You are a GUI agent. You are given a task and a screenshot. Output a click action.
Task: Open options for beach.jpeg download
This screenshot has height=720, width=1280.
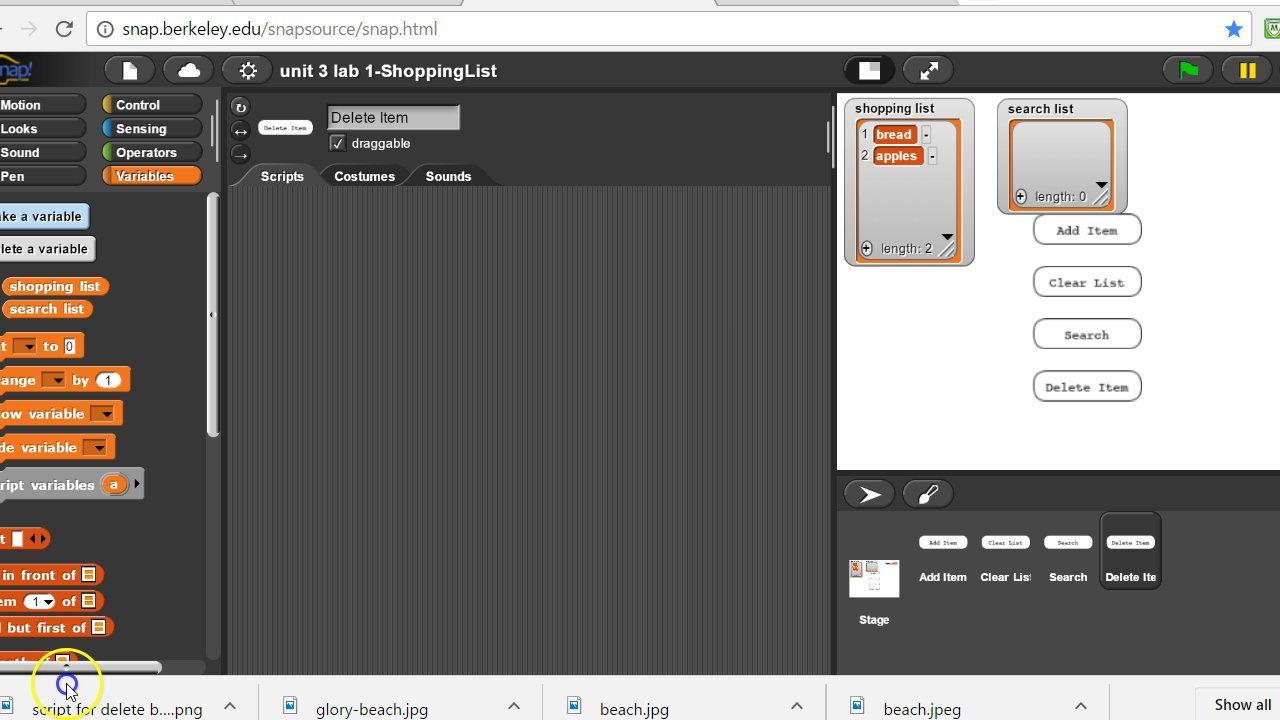(x=1081, y=706)
